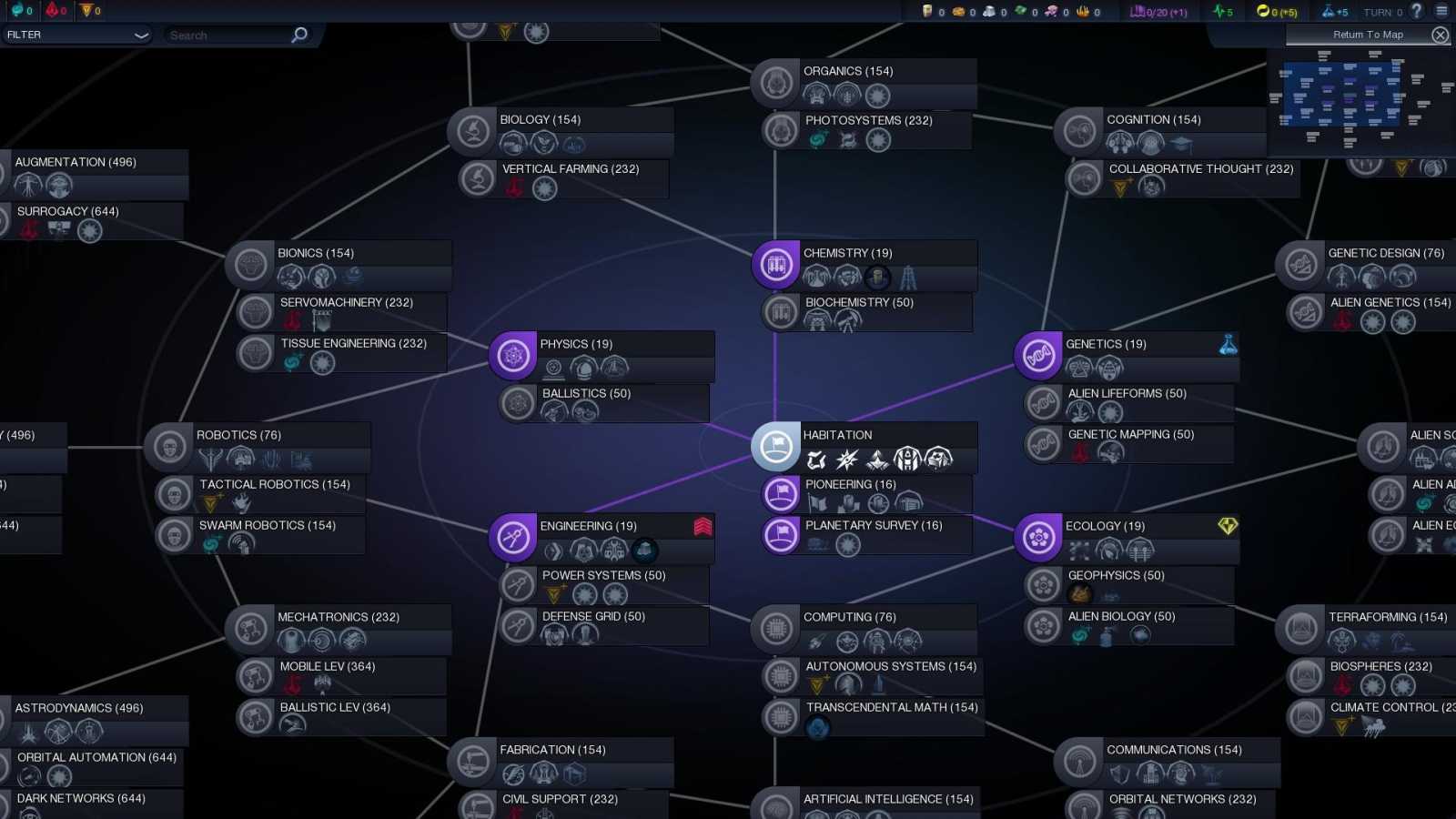Image resolution: width=1456 pixels, height=819 pixels.
Task: Select the Mechatronics tech node icon
Action: [x=250, y=629]
